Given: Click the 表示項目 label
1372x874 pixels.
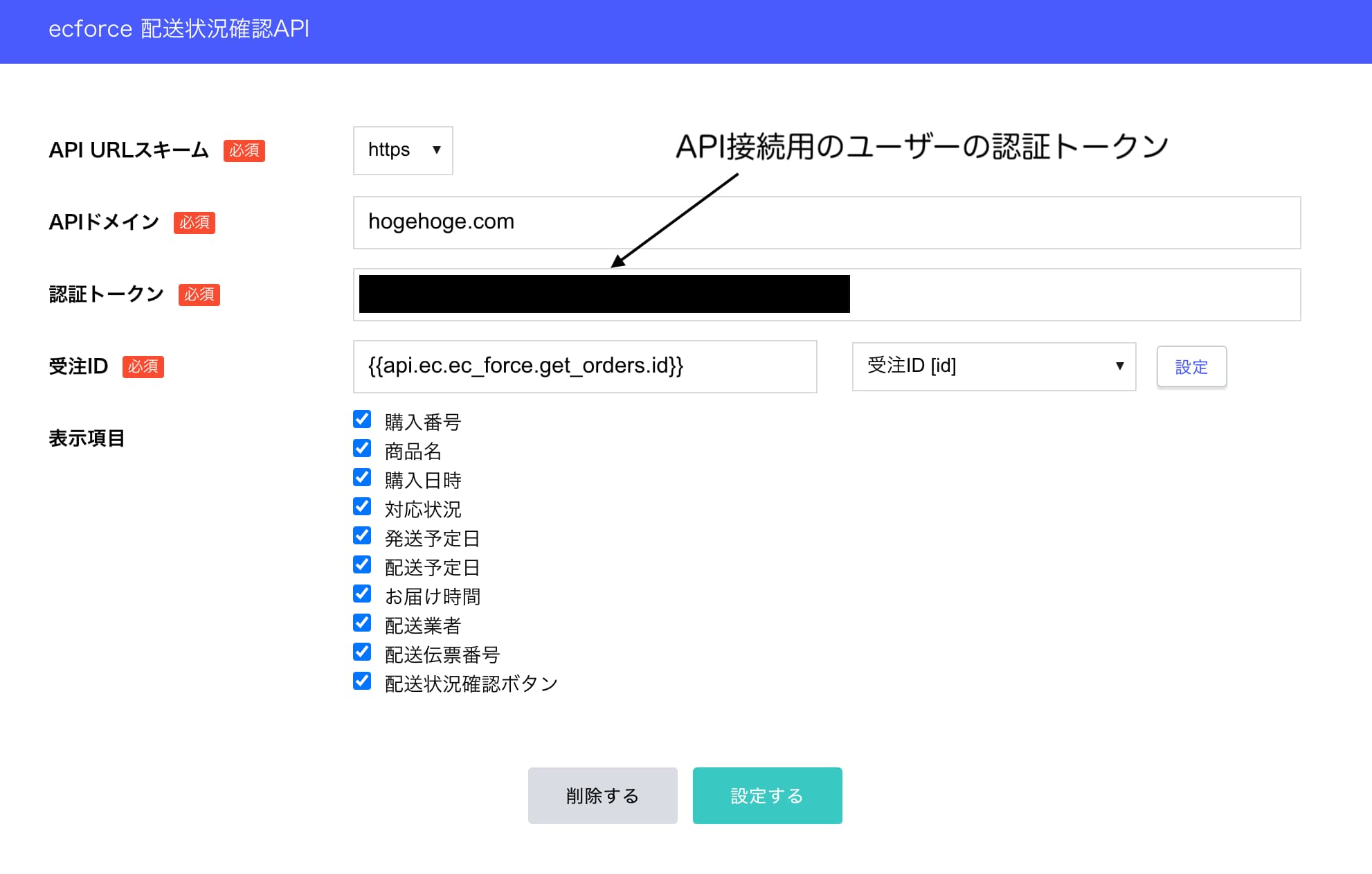Looking at the screenshot, I should [87, 438].
